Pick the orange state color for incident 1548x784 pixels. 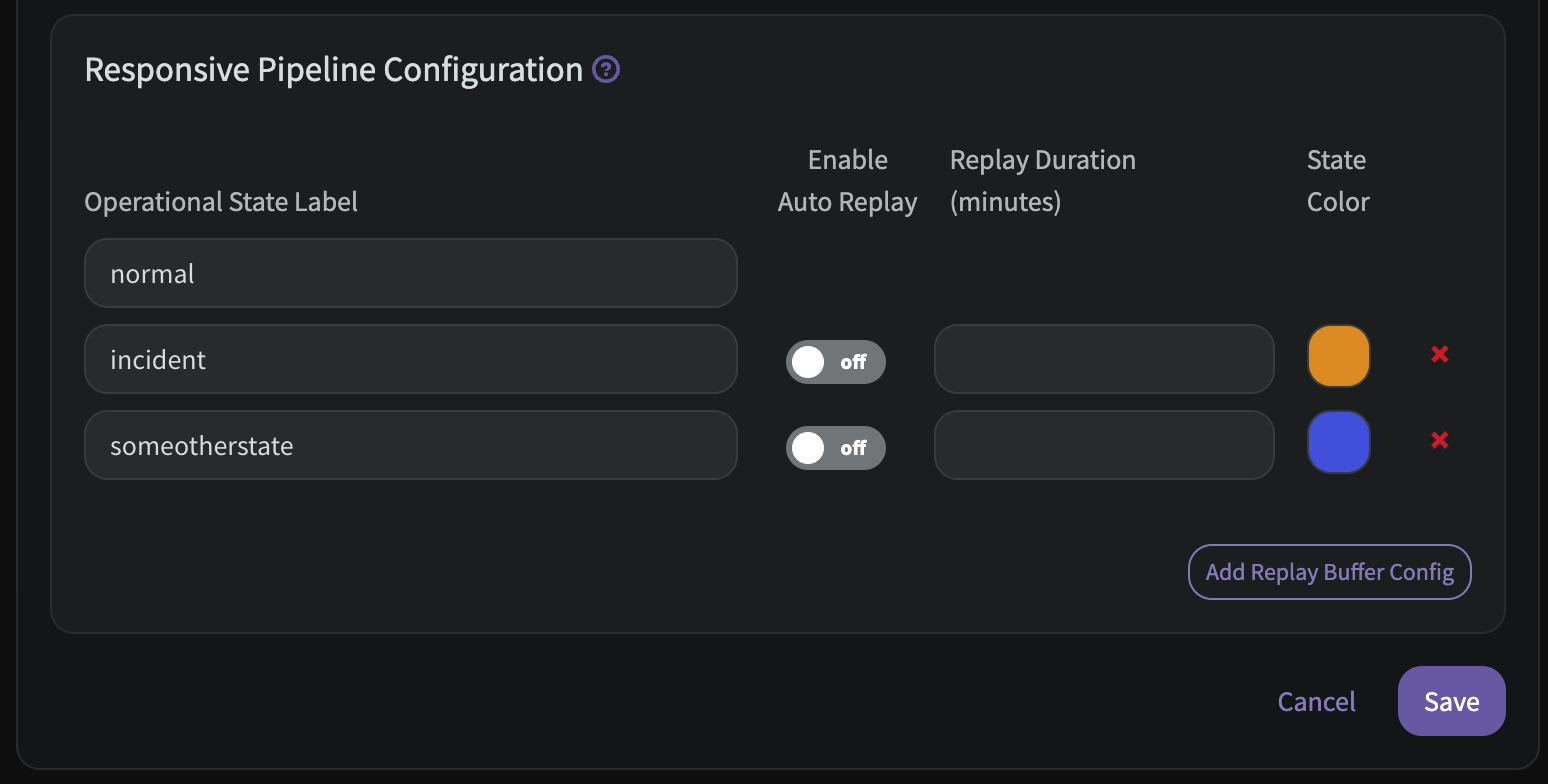[x=1339, y=356]
